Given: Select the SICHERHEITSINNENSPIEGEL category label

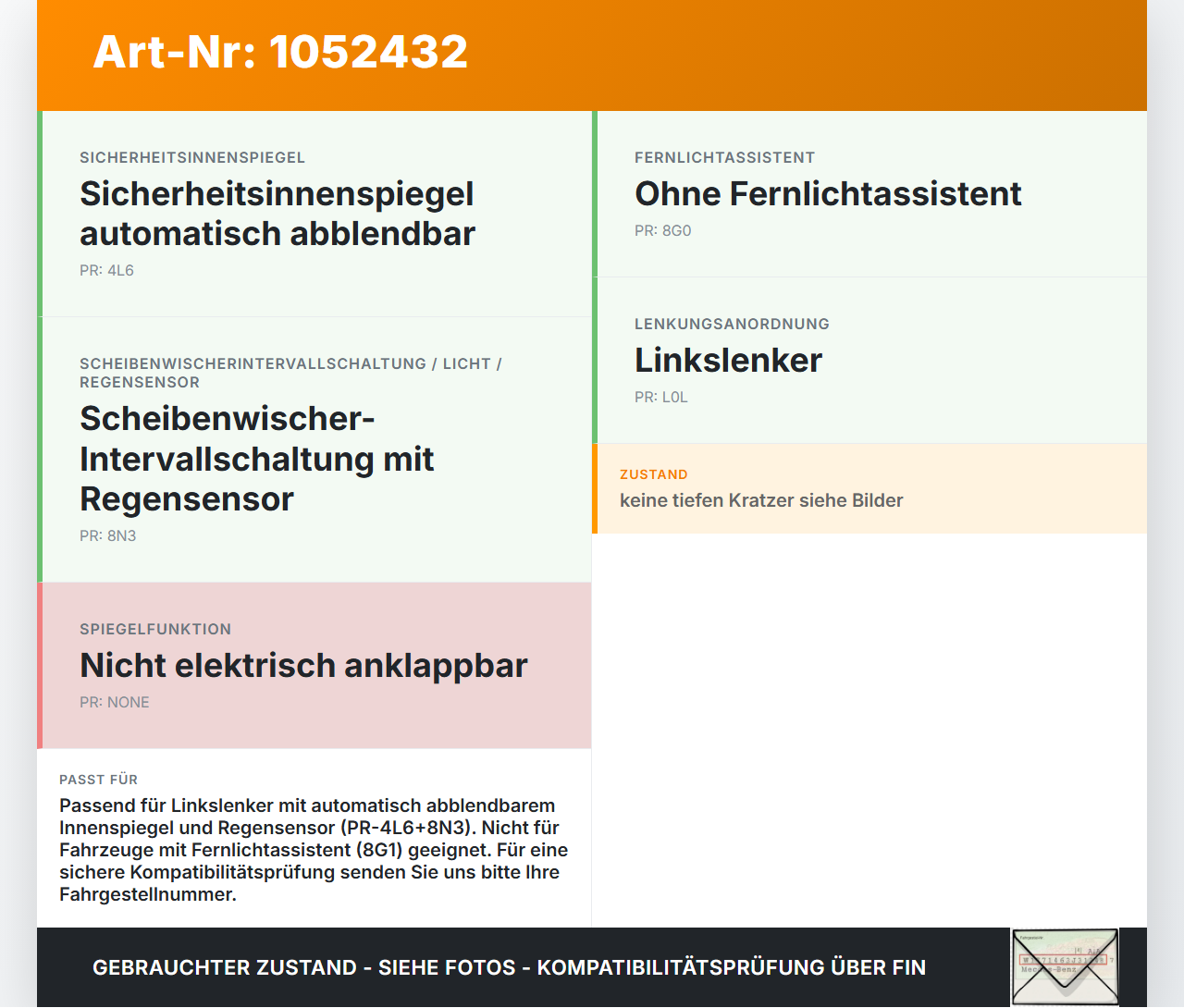Looking at the screenshot, I should pos(192,158).
